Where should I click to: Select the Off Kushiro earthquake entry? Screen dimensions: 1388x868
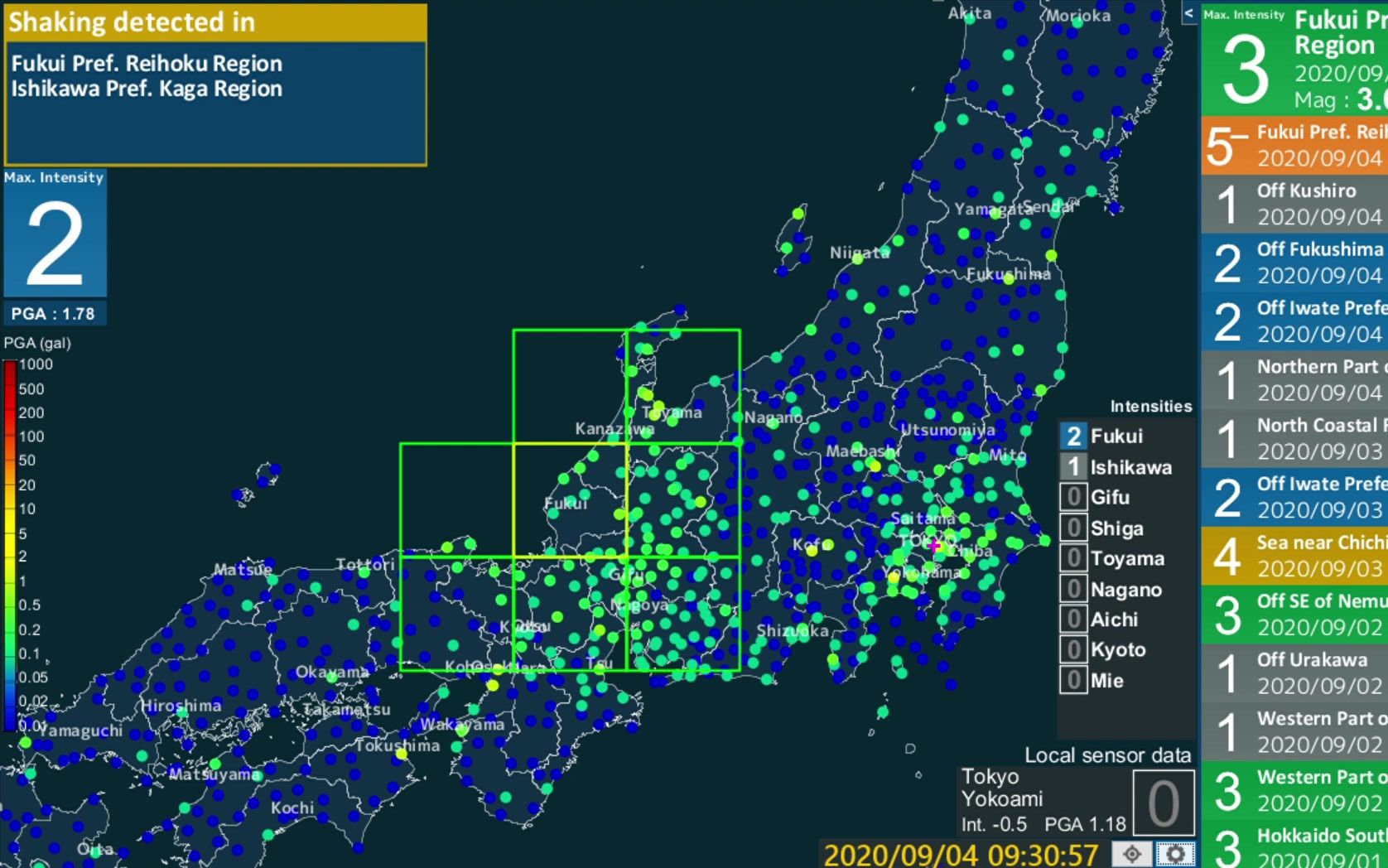[1294, 204]
